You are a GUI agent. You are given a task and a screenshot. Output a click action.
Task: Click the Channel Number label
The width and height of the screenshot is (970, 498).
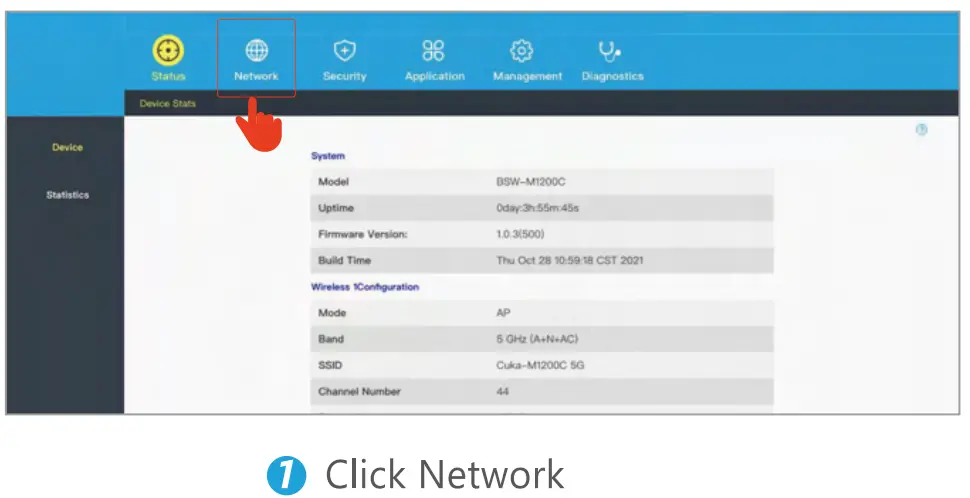tap(359, 392)
